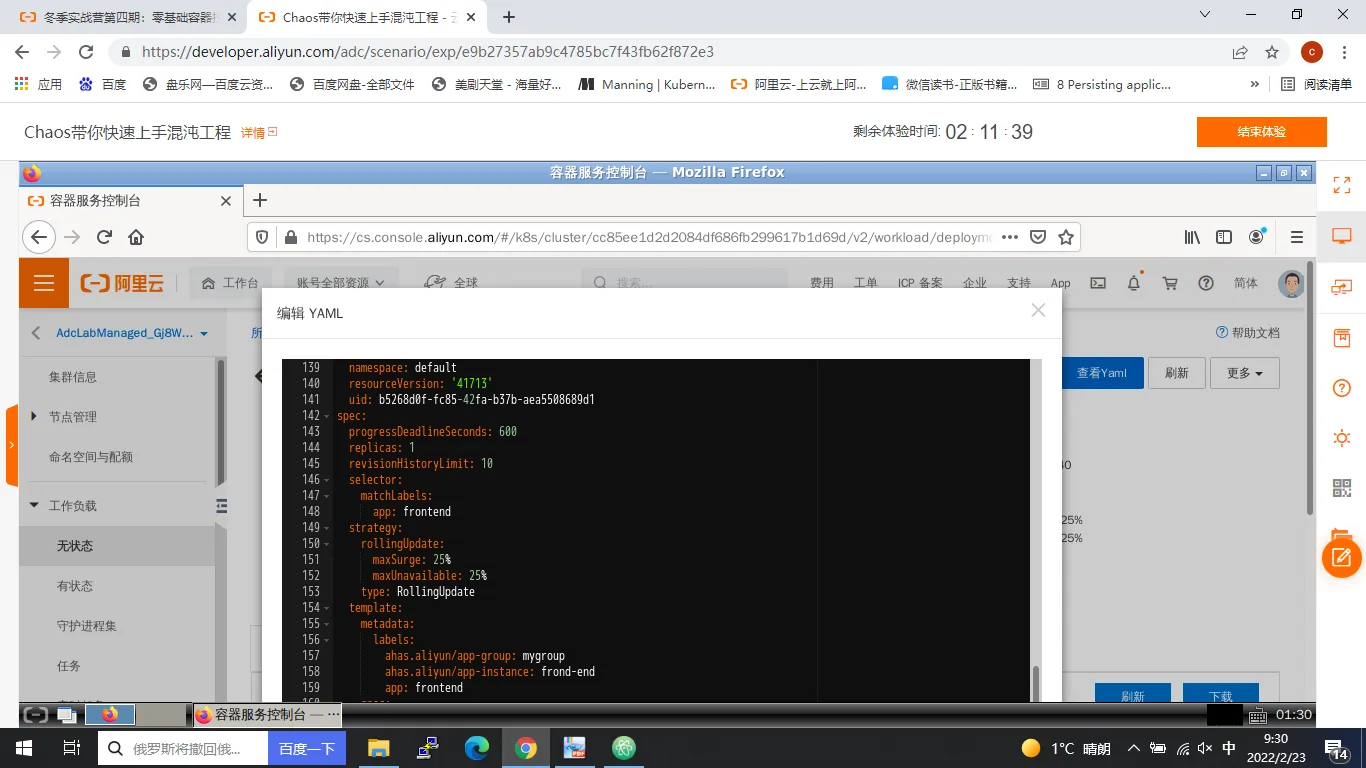
Task: Open Firefox hamburger application menu
Action: click(1297, 237)
